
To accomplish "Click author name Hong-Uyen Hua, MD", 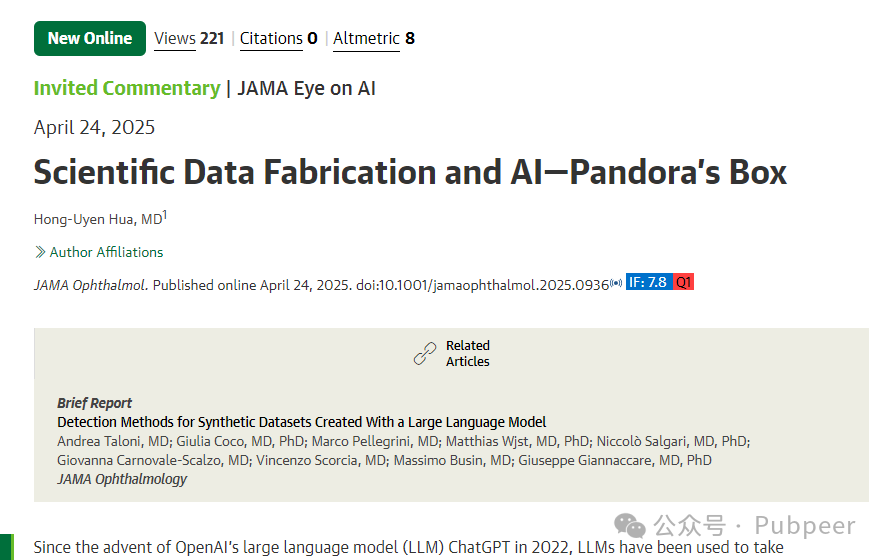I will 98,219.
